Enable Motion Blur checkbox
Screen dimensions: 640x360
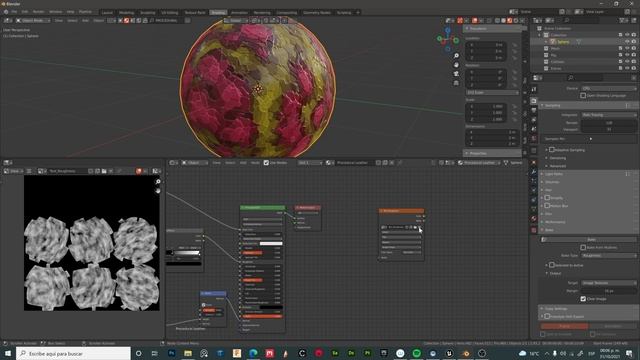click(547, 206)
